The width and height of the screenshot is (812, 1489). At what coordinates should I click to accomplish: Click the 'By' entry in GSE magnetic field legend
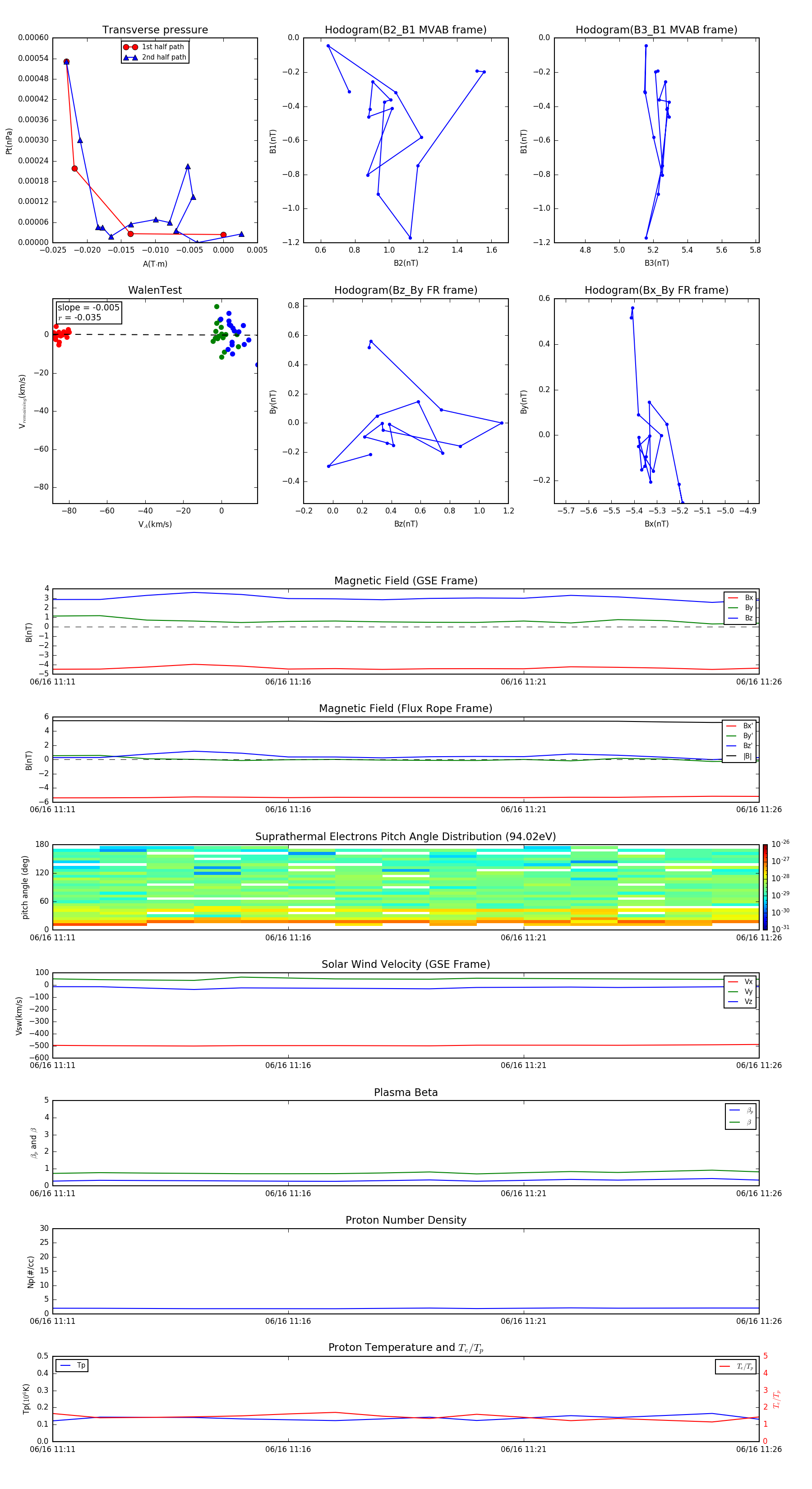coord(740,608)
